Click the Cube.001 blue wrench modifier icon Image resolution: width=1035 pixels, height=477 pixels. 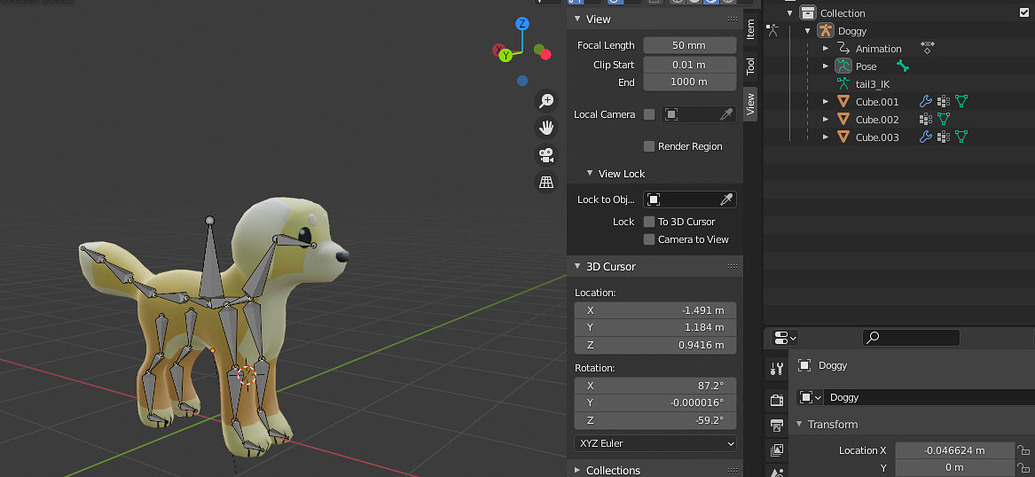point(925,102)
